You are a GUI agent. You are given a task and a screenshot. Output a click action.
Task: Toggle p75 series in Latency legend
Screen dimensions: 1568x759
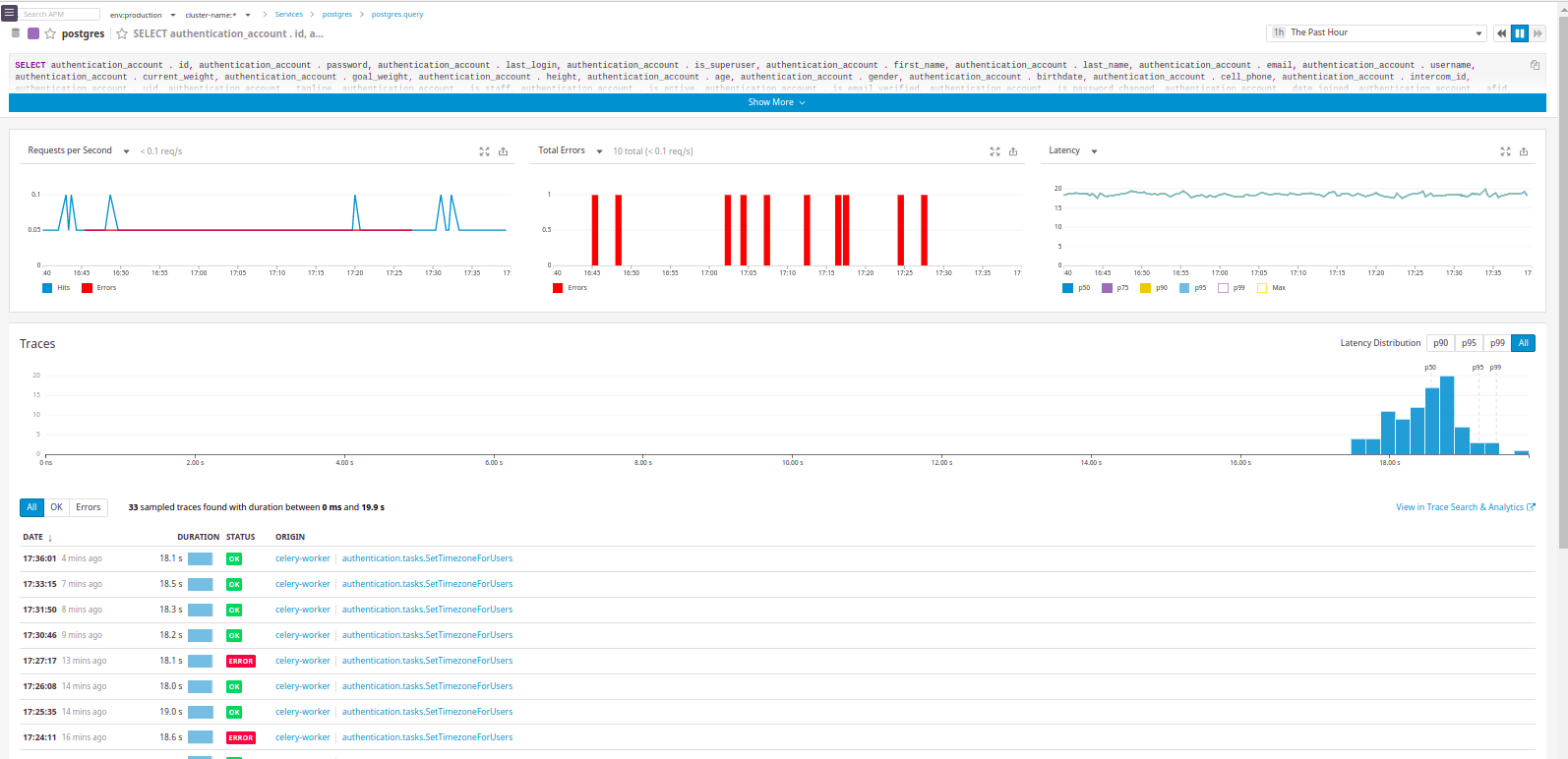click(1116, 288)
